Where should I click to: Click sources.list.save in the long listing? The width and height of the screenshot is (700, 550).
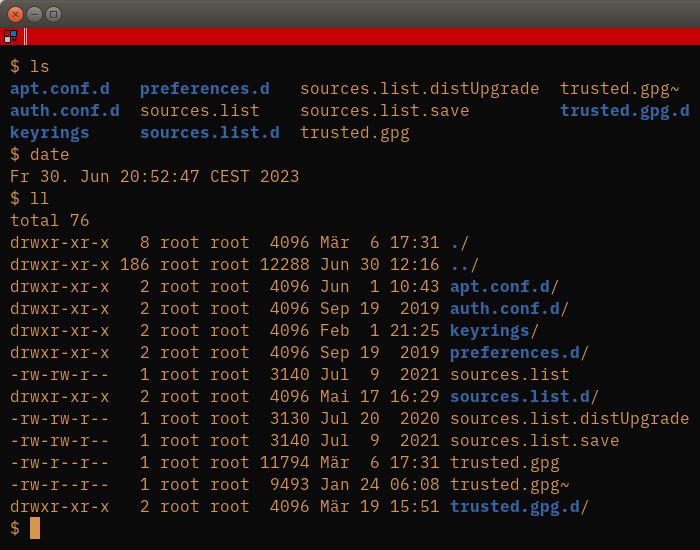[x=534, y=440]
